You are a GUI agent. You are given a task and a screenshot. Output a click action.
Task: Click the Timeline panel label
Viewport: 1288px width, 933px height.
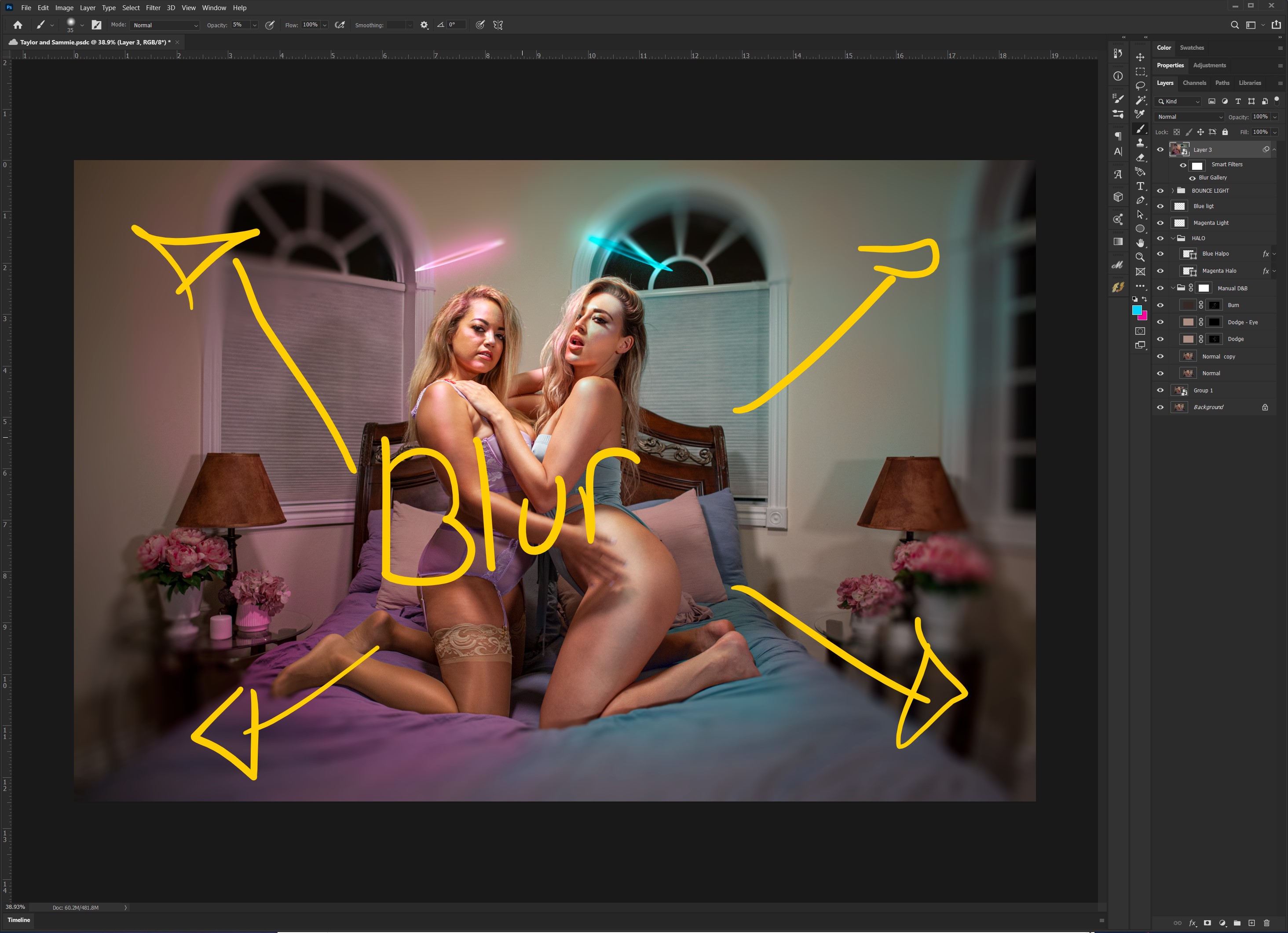pos(19,920)
